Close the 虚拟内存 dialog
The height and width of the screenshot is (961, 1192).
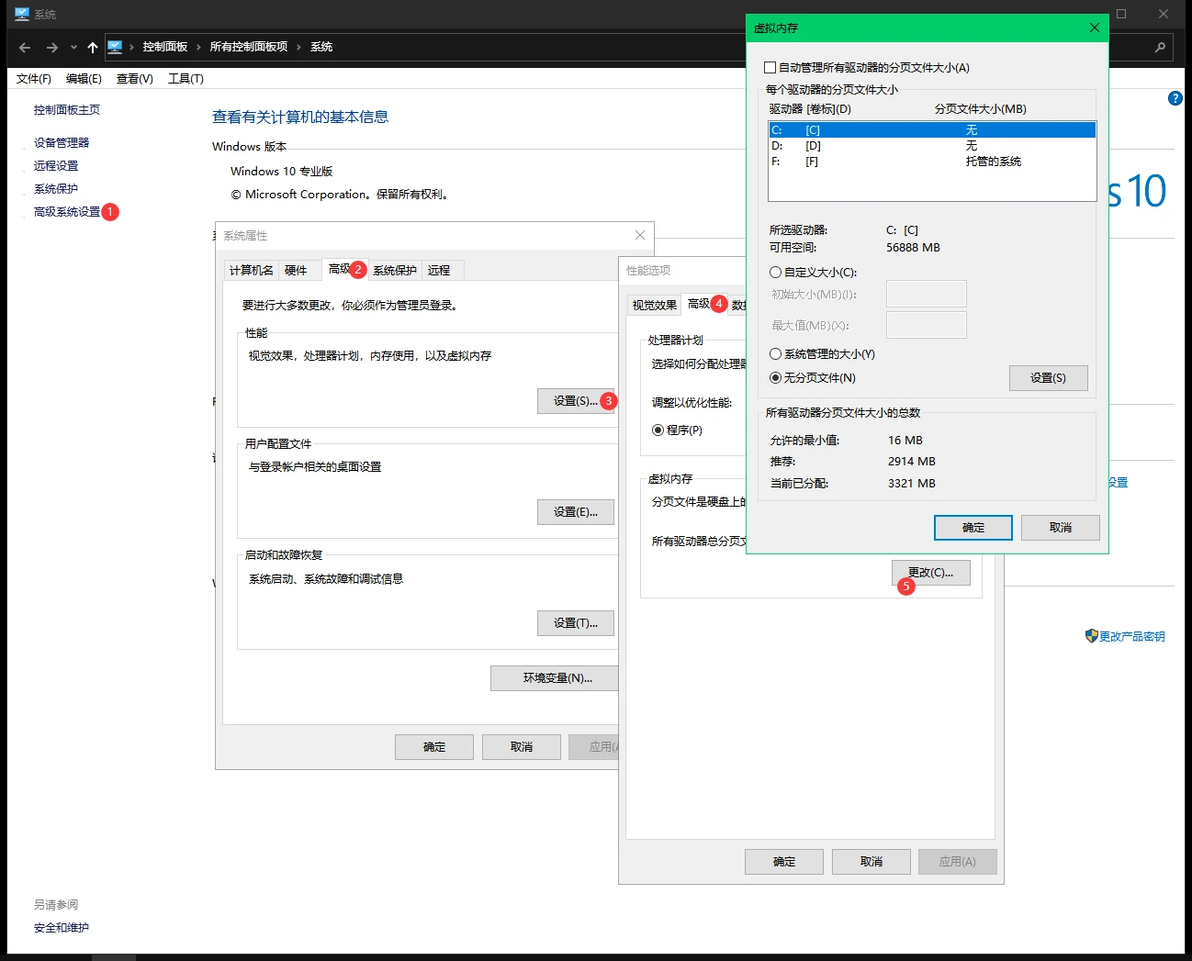1094,27
